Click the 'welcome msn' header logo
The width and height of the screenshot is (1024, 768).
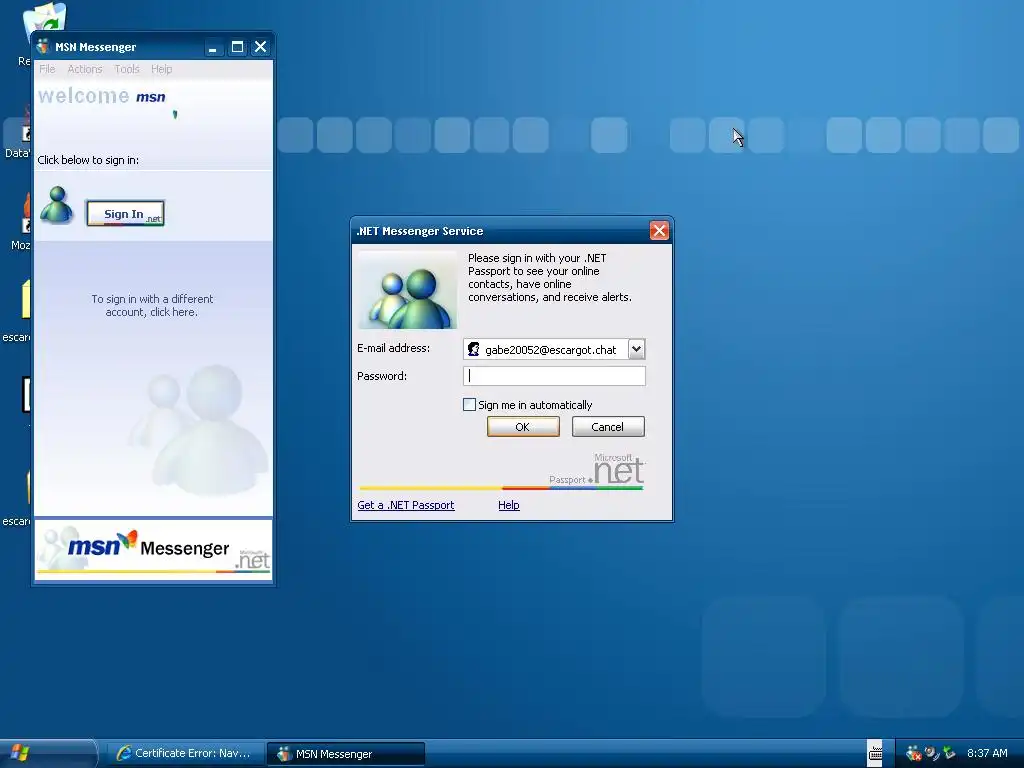point(102,96)
